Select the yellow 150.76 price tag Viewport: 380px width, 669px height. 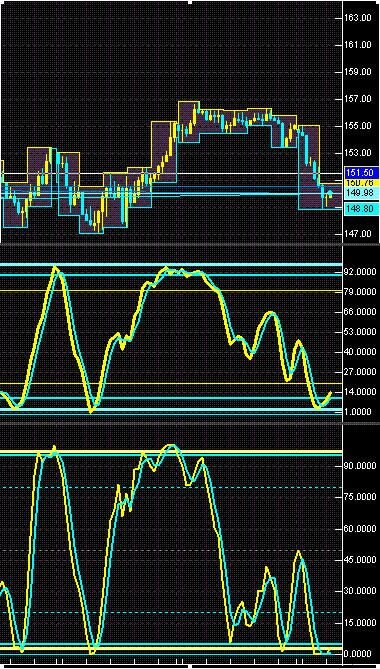pos(361,183)
